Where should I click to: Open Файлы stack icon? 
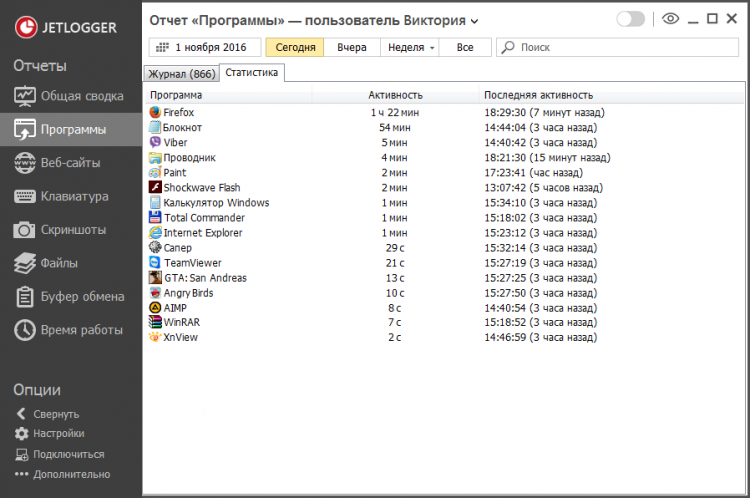pyautogui.click(x=24, y=263)
